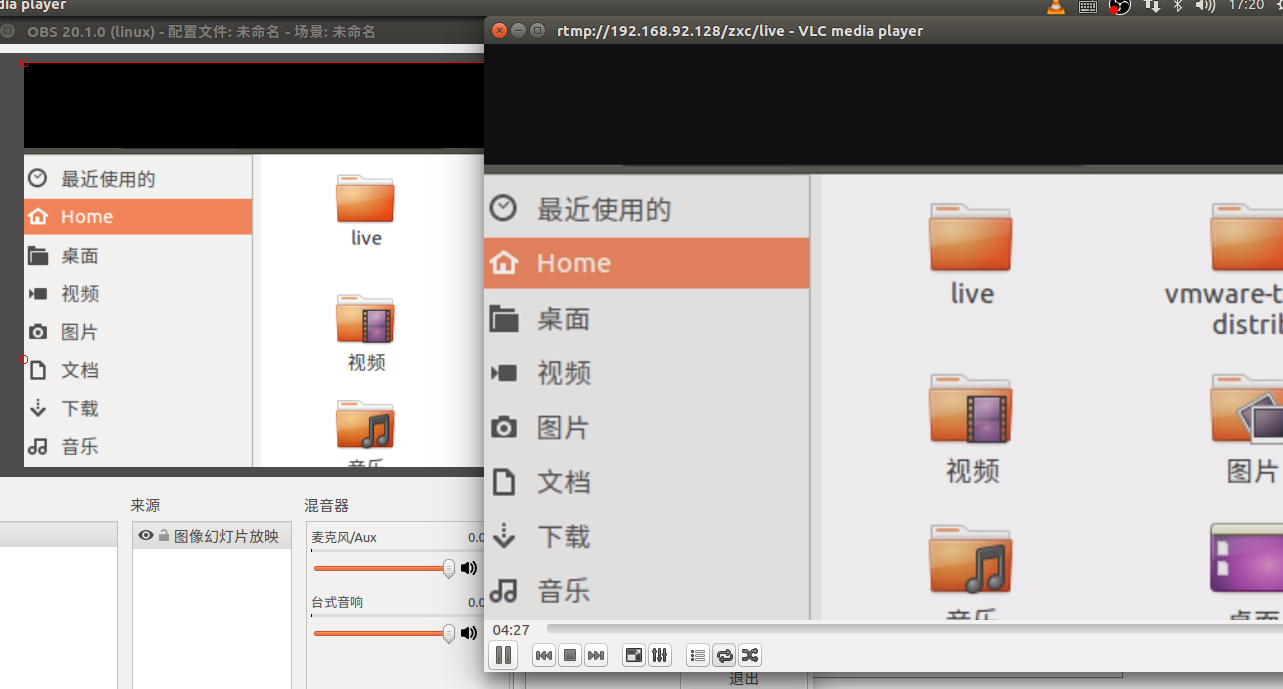Viewport: 1283px width, 689px height.
Task: Click Home in the OBS preview sidebar
Action: [138, 217]
